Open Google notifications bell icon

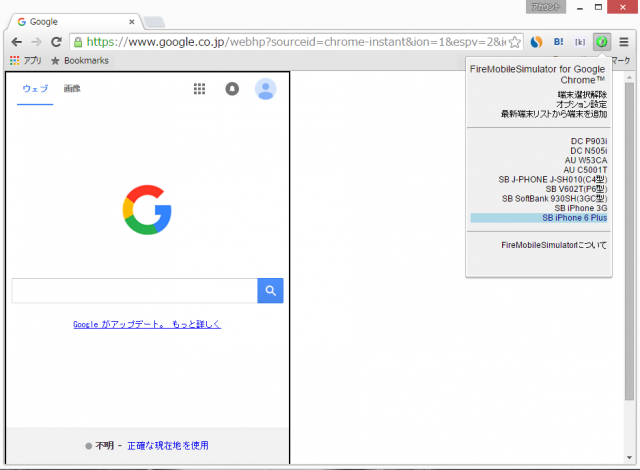tap(232, 89)
